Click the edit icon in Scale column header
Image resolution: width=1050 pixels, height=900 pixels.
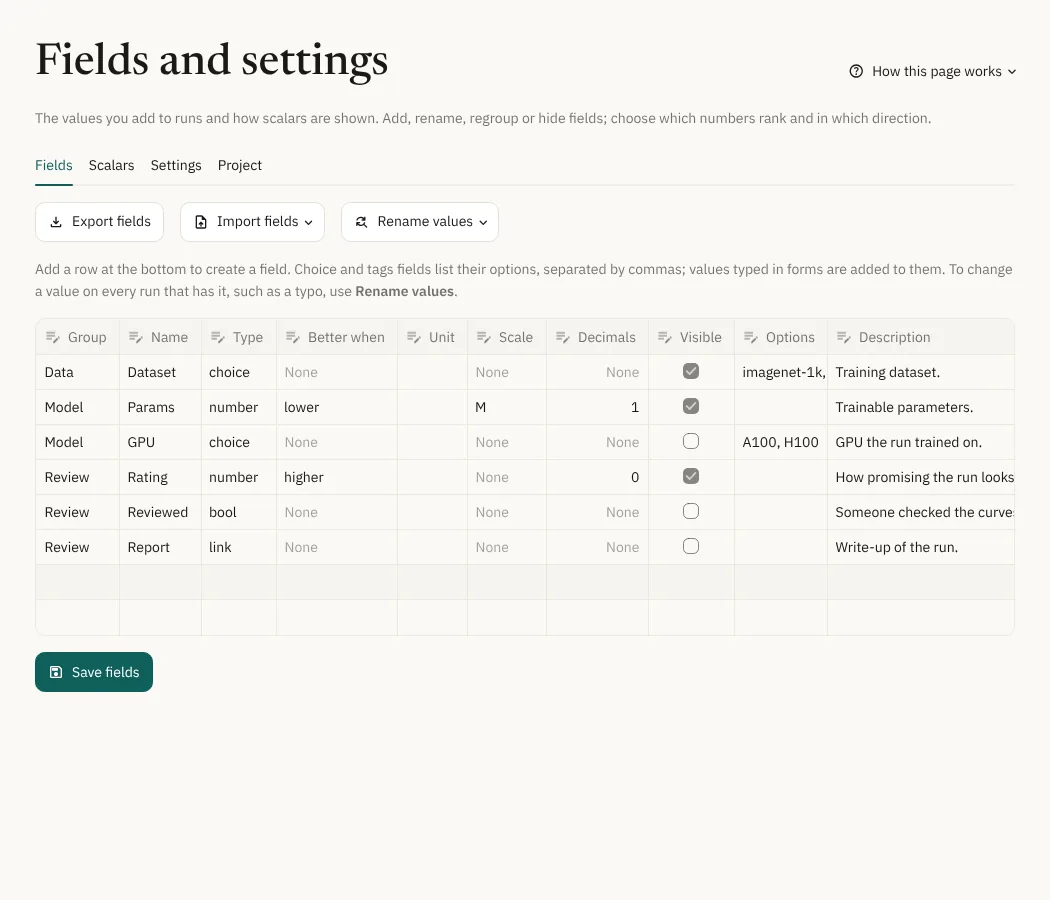pyautogui.click(x=483, y=338)
